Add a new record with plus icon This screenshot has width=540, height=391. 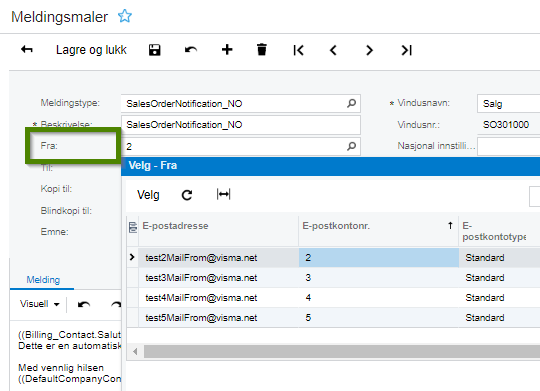pyautogui.click(x=227, y=50)
